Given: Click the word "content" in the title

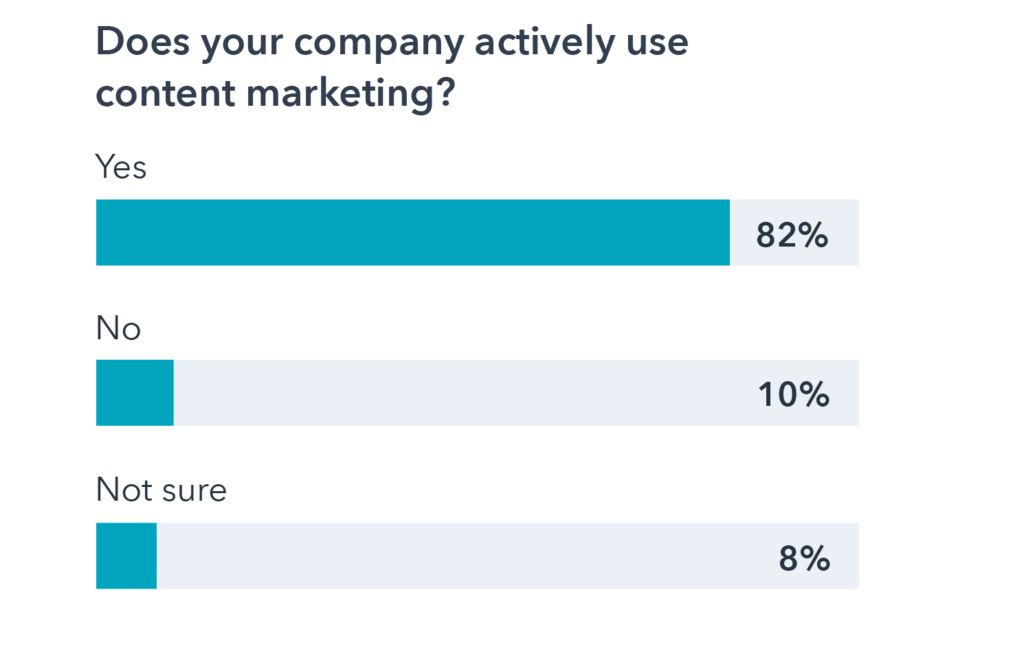Looking at the screenshot, I should (x=160, y=95).
